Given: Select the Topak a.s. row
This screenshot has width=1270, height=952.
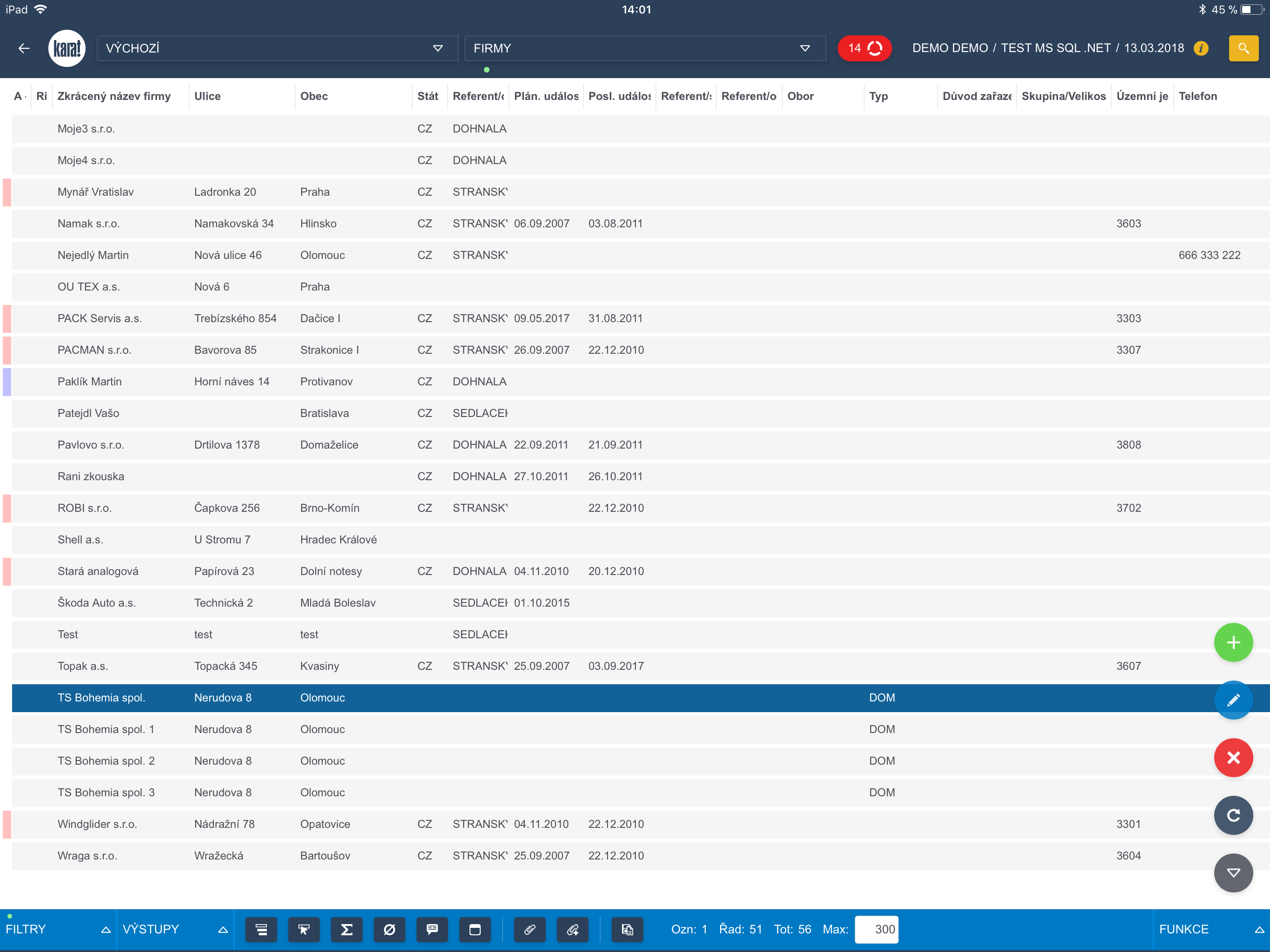Looking at the screenshot, I should 641,666.
